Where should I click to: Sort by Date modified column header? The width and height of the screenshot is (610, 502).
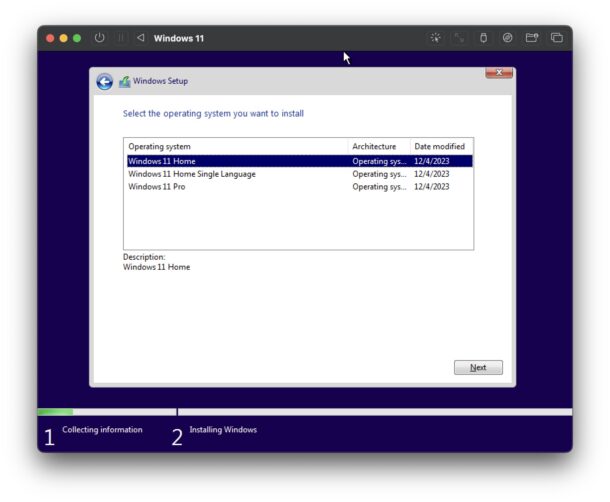(440, 146)
